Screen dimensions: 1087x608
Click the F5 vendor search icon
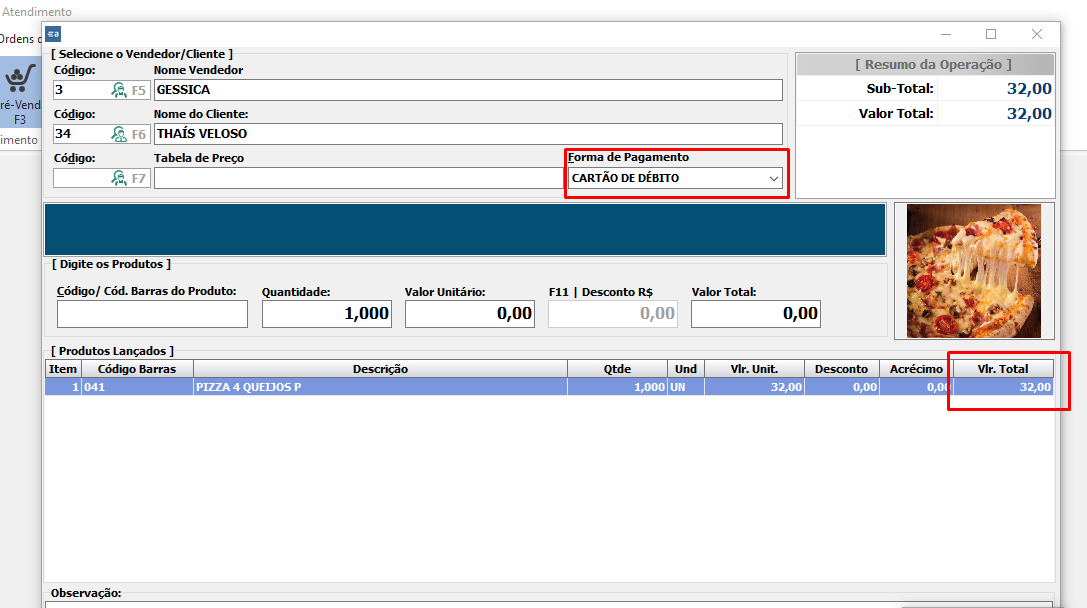[x=119, y=90]
